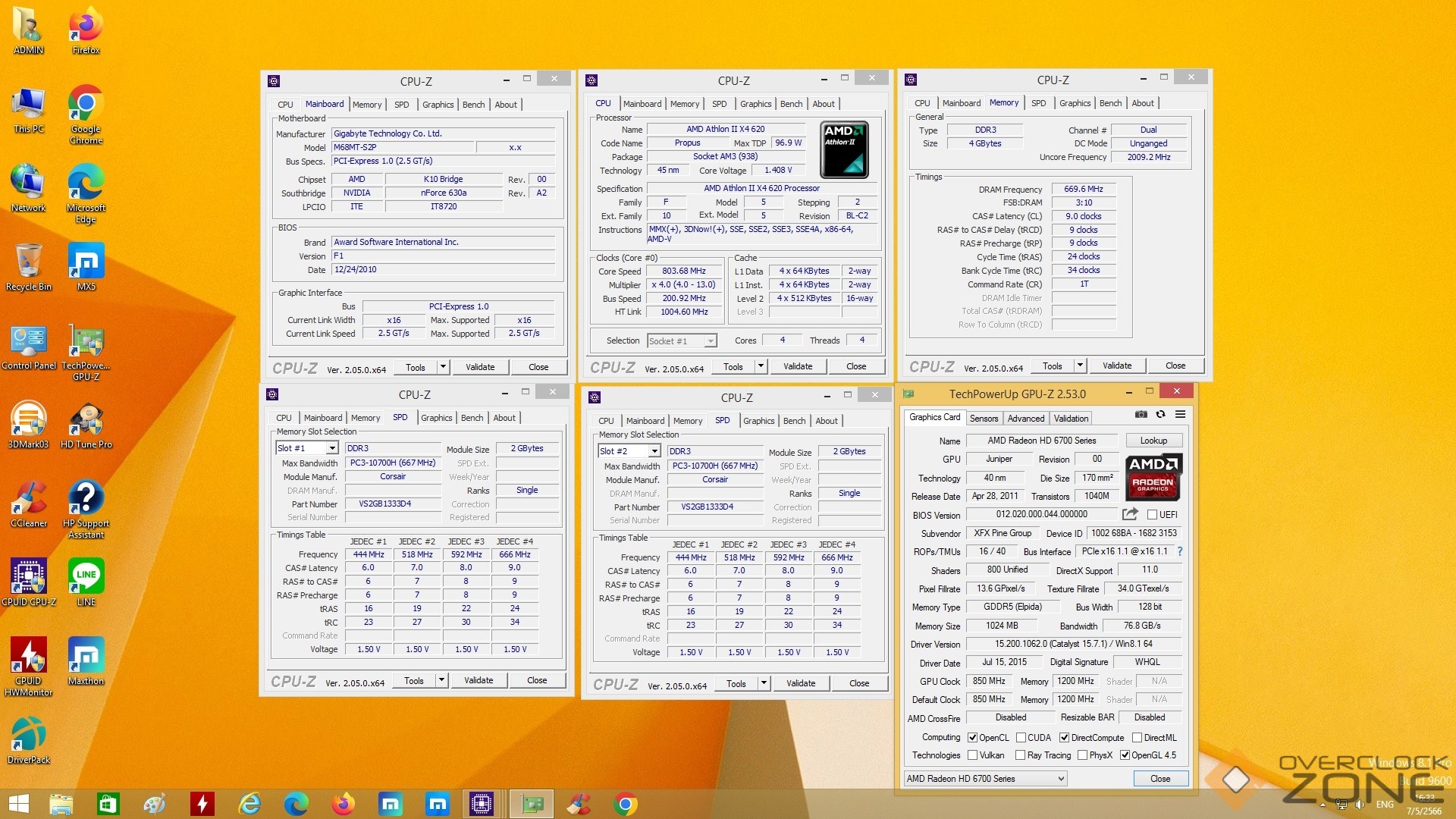The image size is (1456, 819).
Task: Toggle the OpenCL checkbox
Action: [x=972, y=738]
